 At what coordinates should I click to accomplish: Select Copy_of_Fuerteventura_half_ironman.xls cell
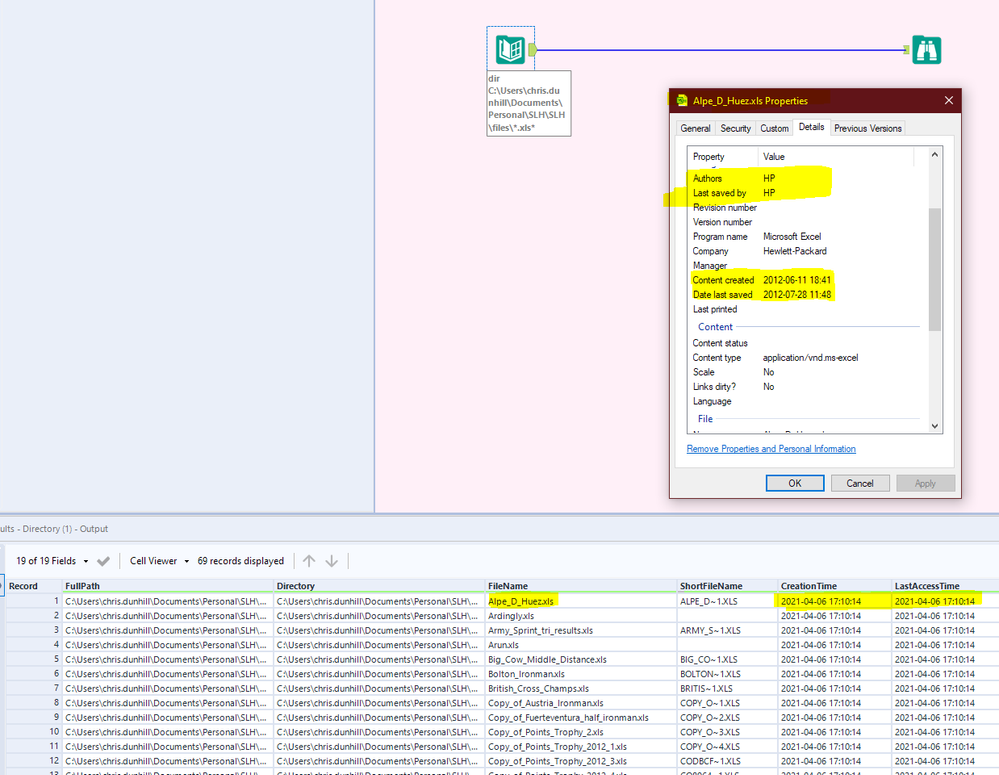click(x=581, y=718)
